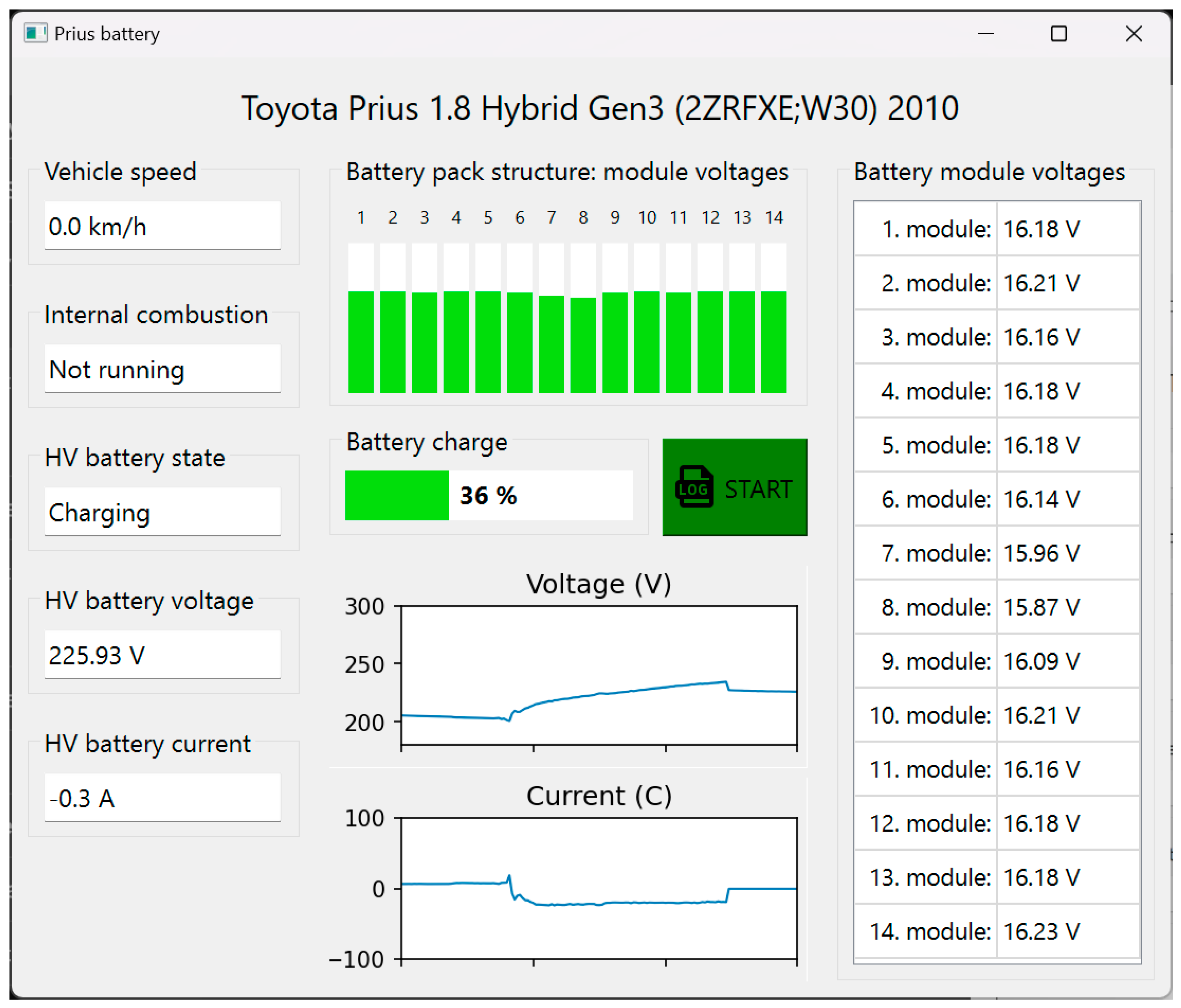Click the HV battery current -0.3 A field
This screenshot has width=1181, height=1008.
coord(162,798)
